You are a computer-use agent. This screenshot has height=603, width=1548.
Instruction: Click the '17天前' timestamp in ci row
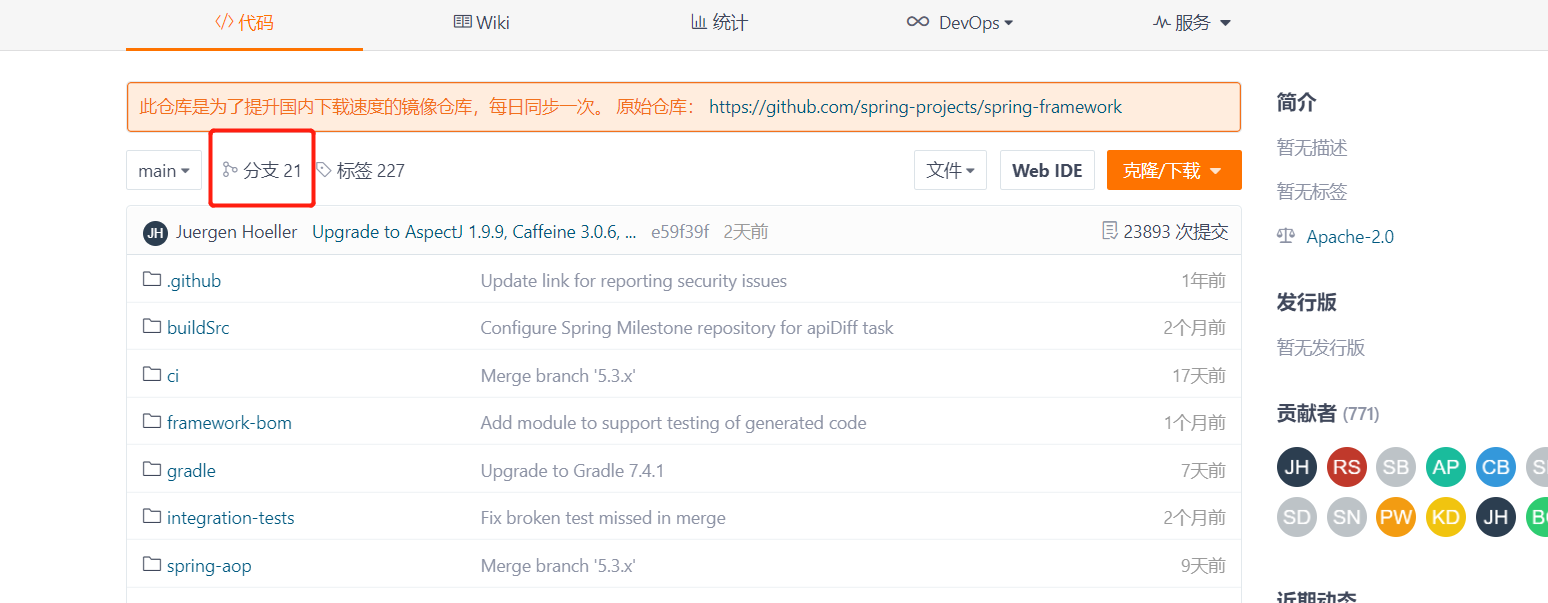[x=1199, y=376]
